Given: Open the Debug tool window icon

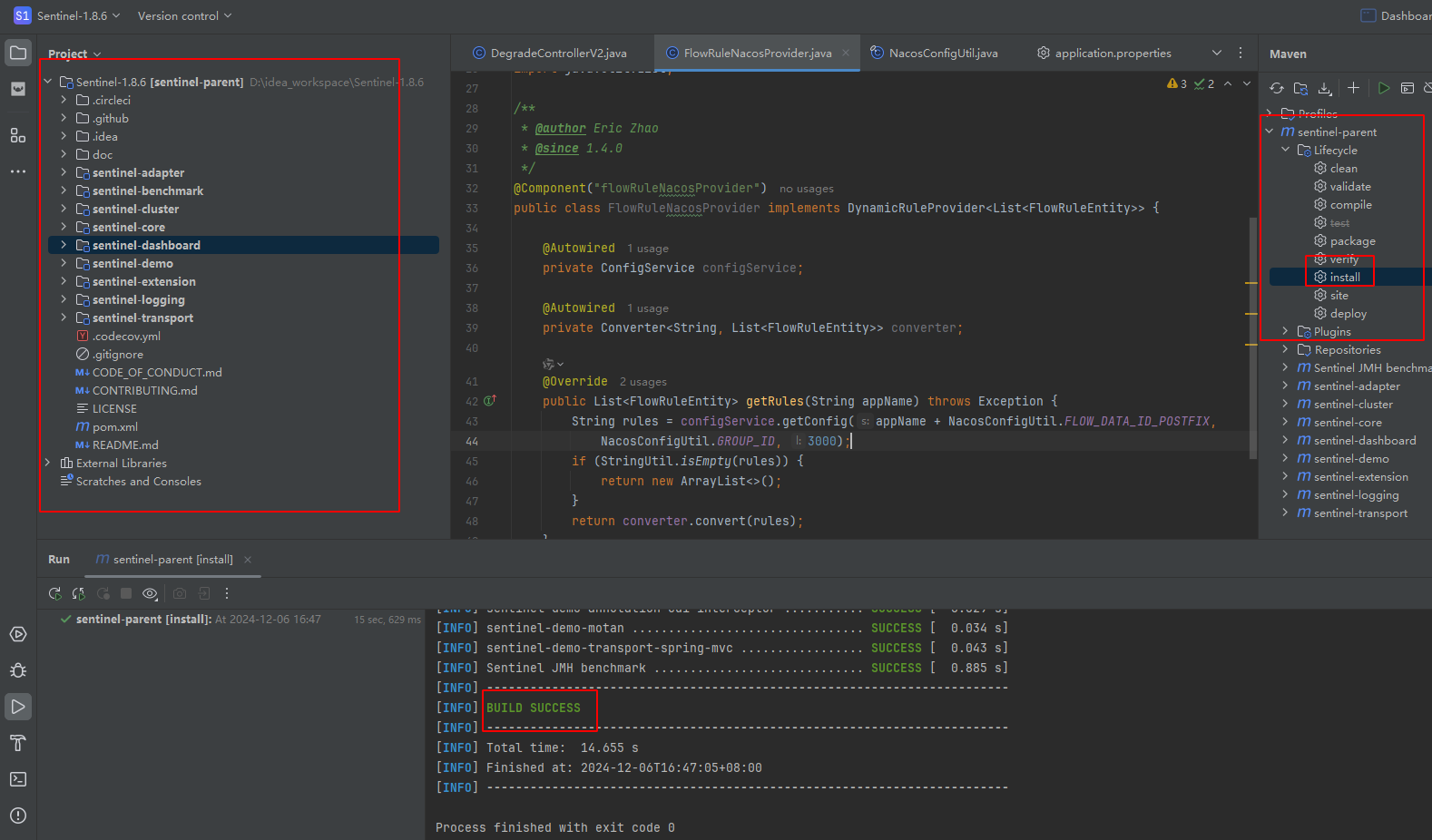Looking at the screenshot, I should 18,670.
